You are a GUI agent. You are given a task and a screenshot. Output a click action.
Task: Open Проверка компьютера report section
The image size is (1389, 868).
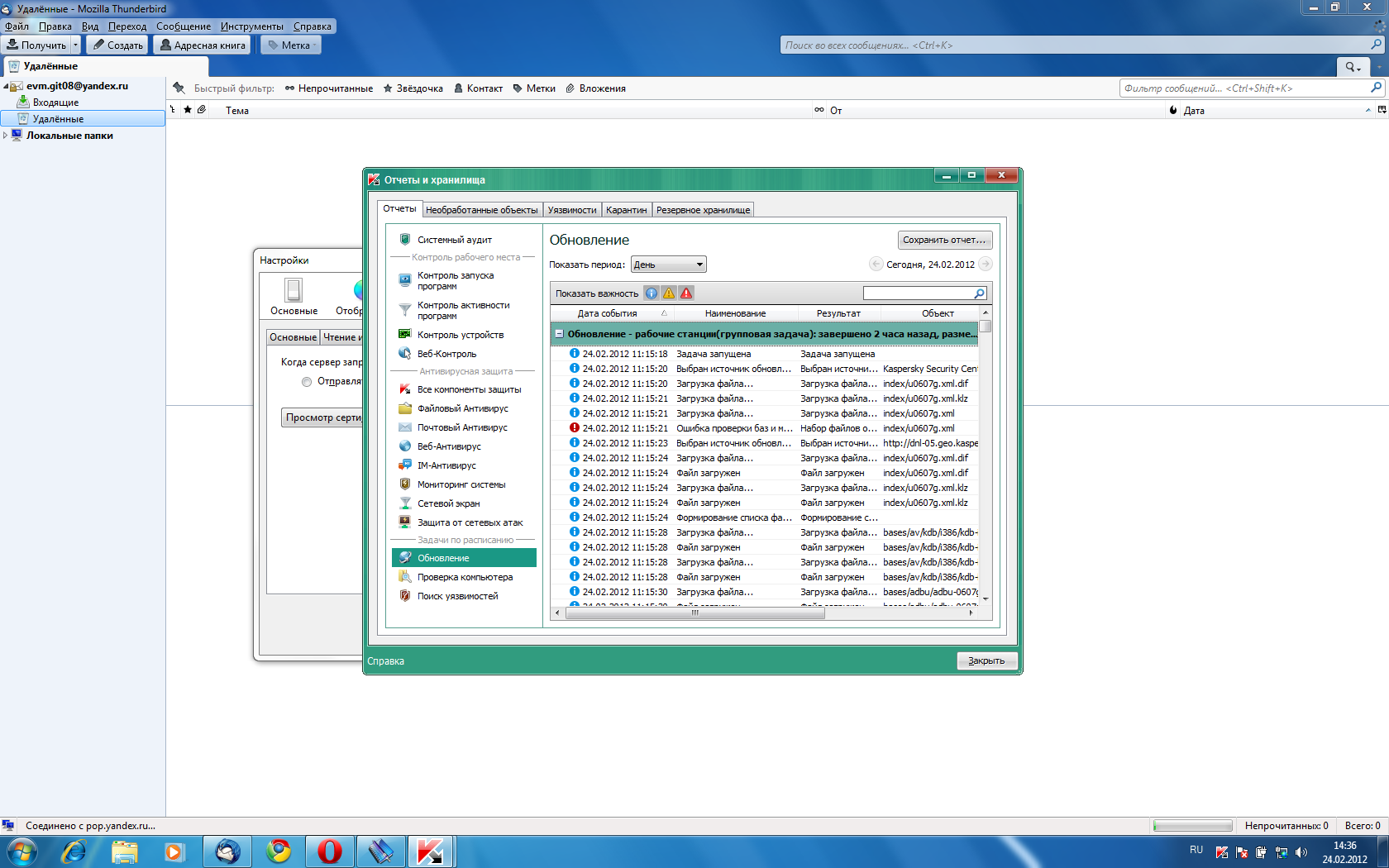point(465,577)
